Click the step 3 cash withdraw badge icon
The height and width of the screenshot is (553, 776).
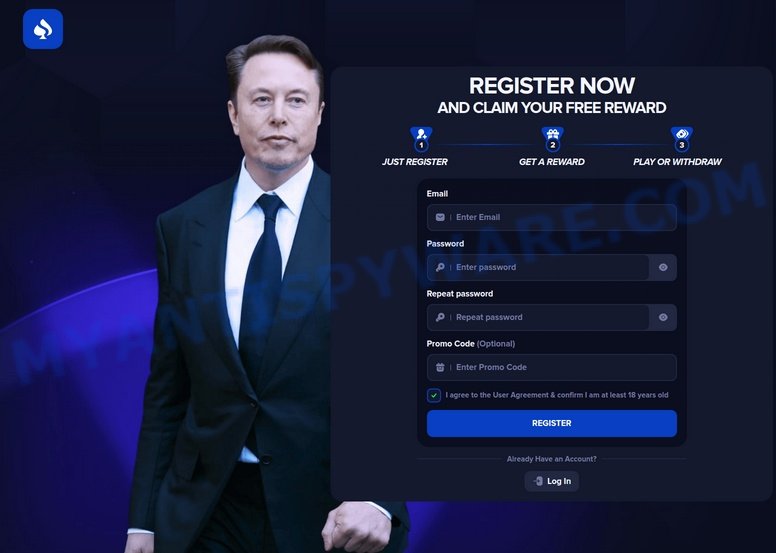coord(681,139)
